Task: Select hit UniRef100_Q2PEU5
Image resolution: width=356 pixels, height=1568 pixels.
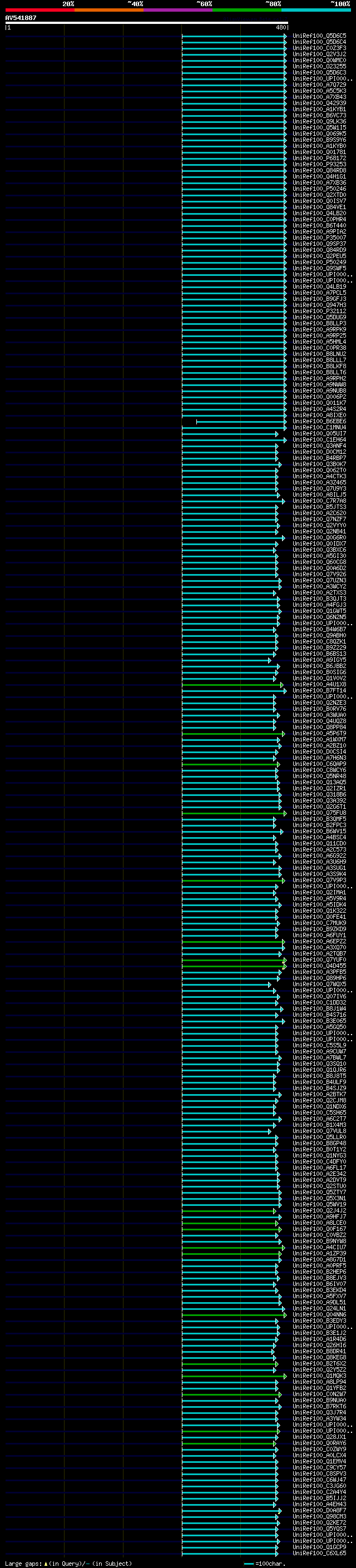Action: (x=319, y=256)
